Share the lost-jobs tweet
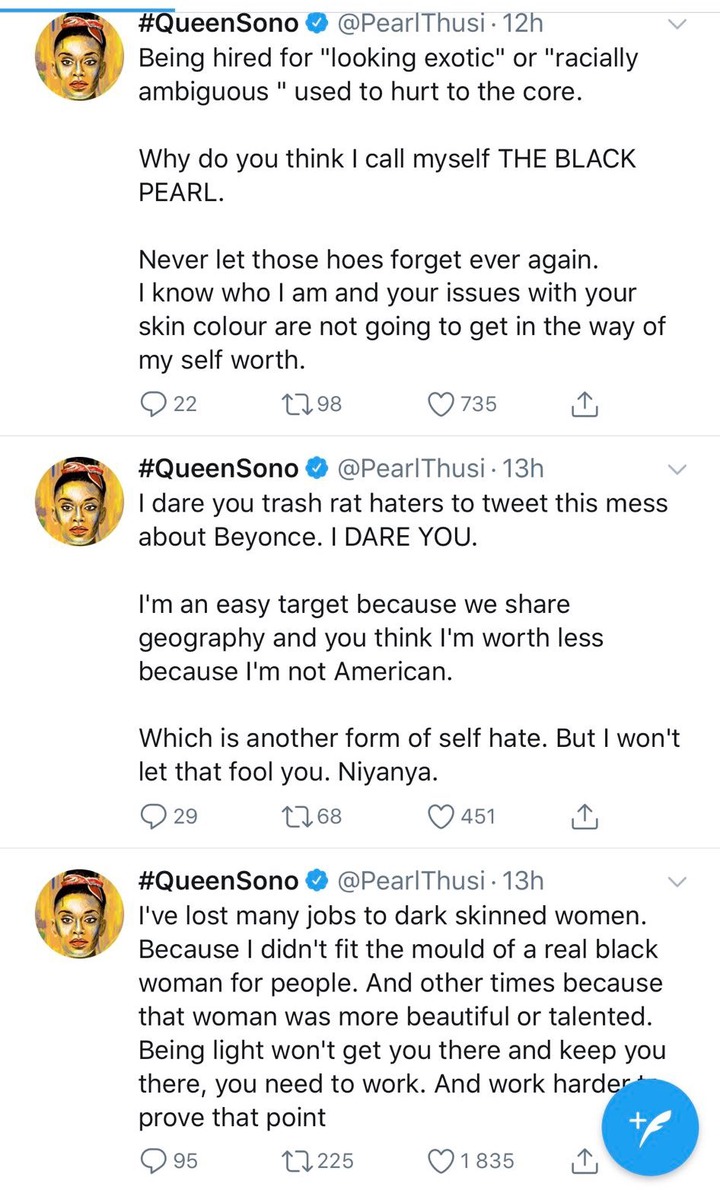Viewport: 720px width, 1190px height. coord(585,1161)
